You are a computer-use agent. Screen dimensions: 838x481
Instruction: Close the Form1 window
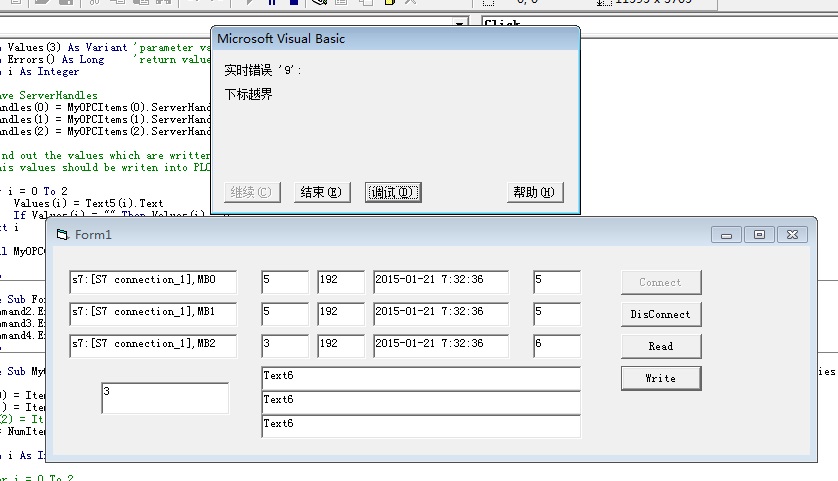[793, 235]
